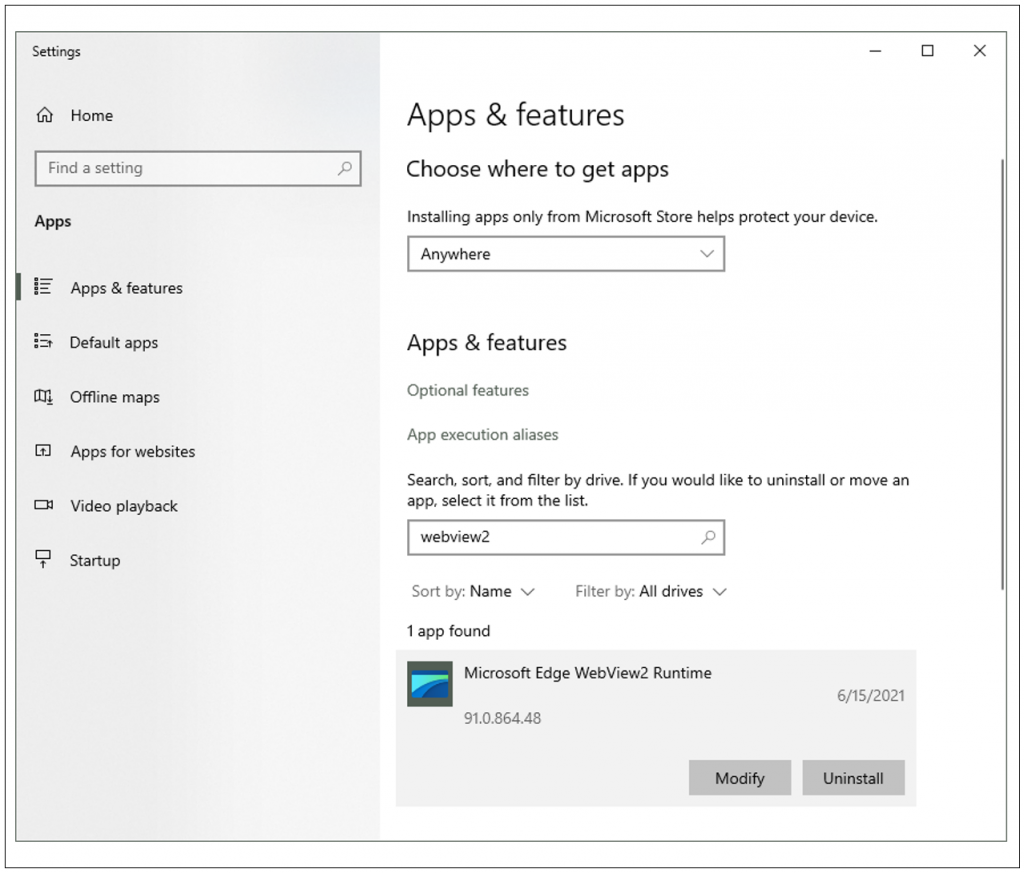Click the Home house icon
1024x873 pixels.
point(44,116)
